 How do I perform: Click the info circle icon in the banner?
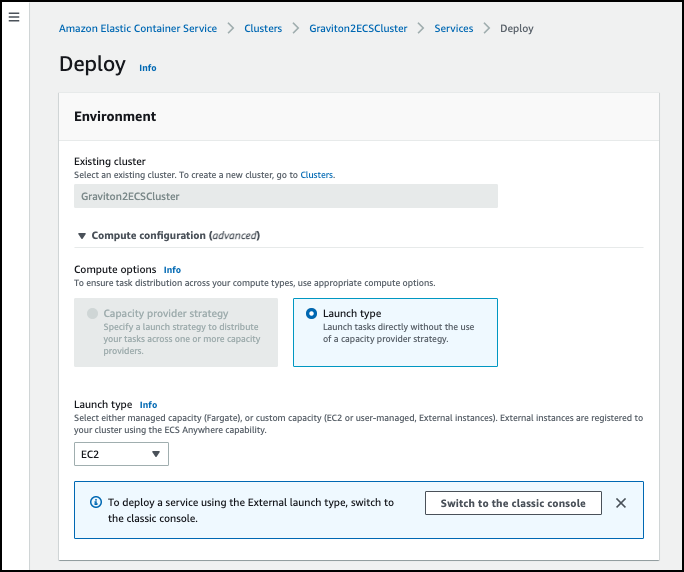pyautogui.click(x=96, y=502)
